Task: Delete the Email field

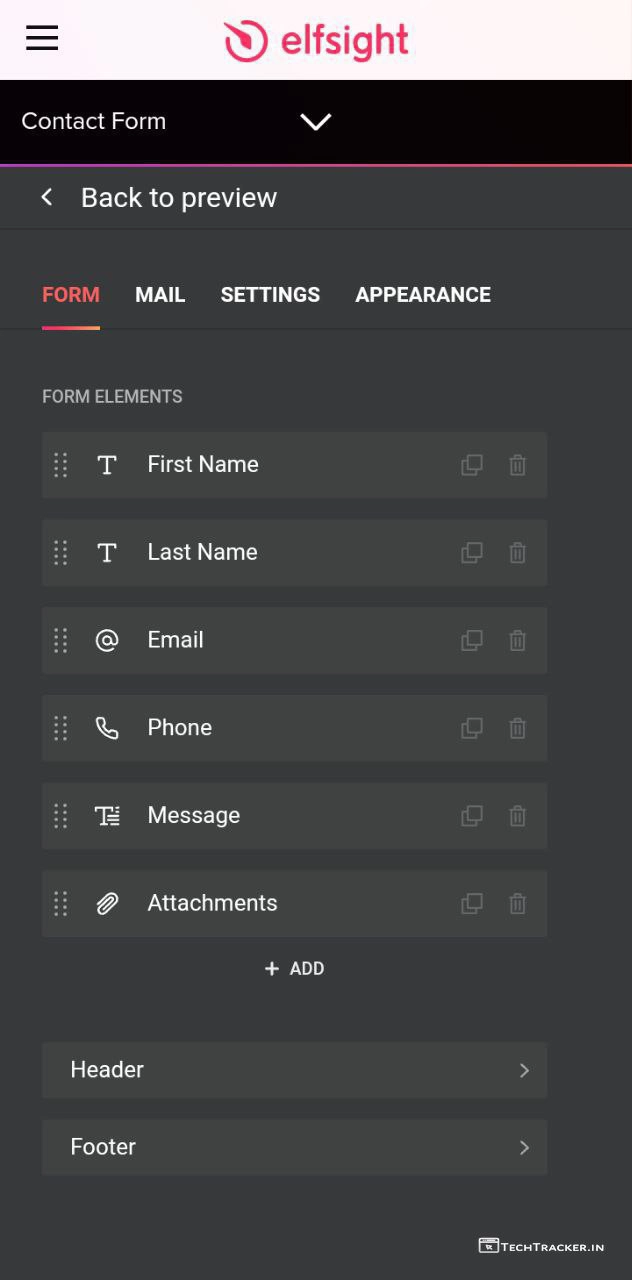Action: tap(518, 640)
